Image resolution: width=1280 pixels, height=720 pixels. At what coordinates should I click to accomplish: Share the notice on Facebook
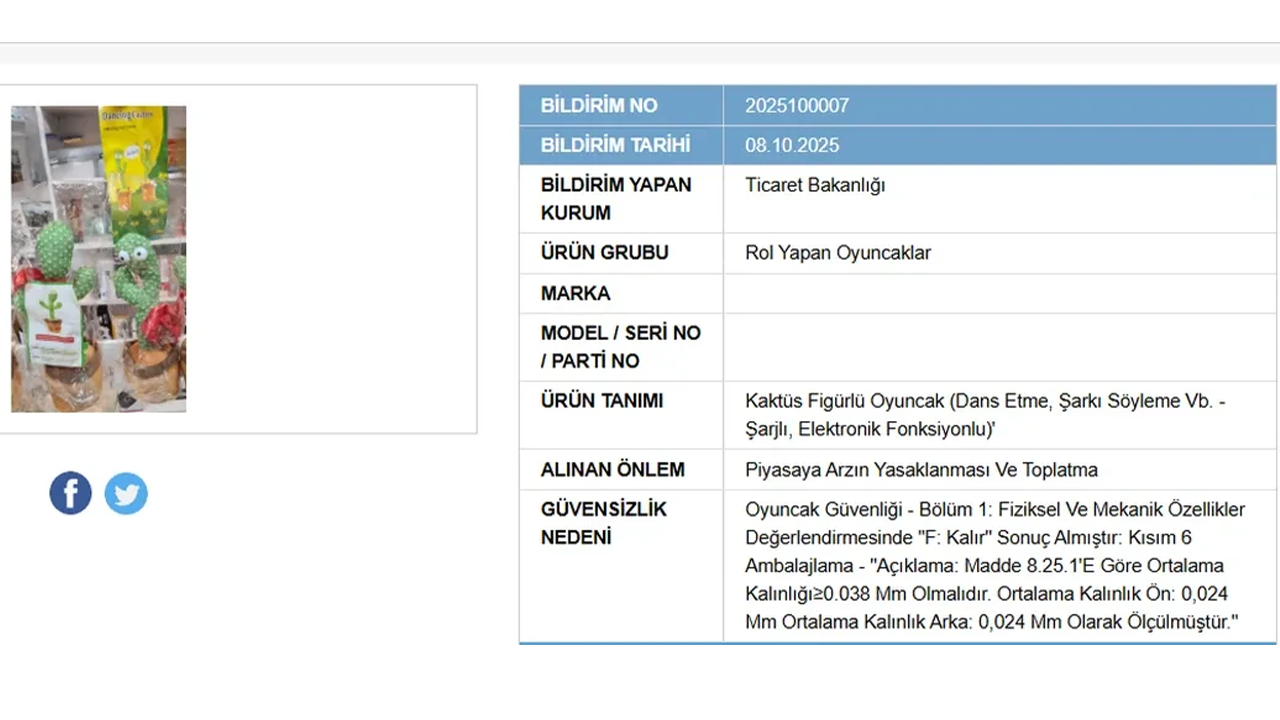click(x=70, y=493)
